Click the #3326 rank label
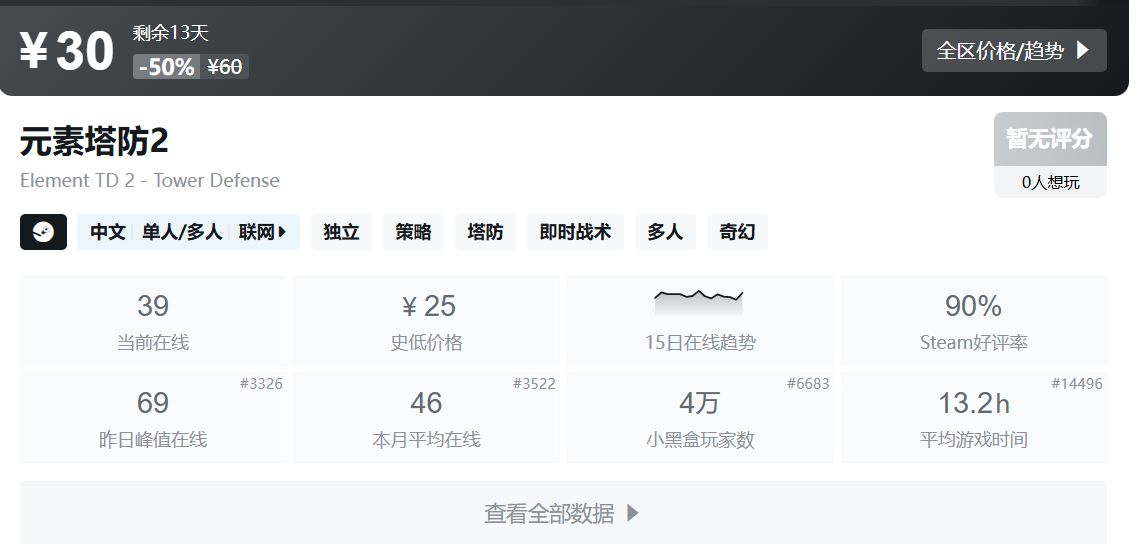Image resolution: width=1143 pixels, height=544 pixels. pos(261,384)
